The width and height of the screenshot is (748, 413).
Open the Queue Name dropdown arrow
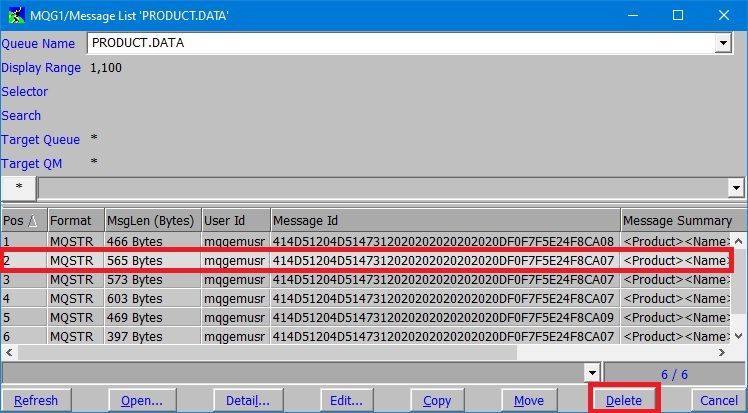(x=723, y=43)
